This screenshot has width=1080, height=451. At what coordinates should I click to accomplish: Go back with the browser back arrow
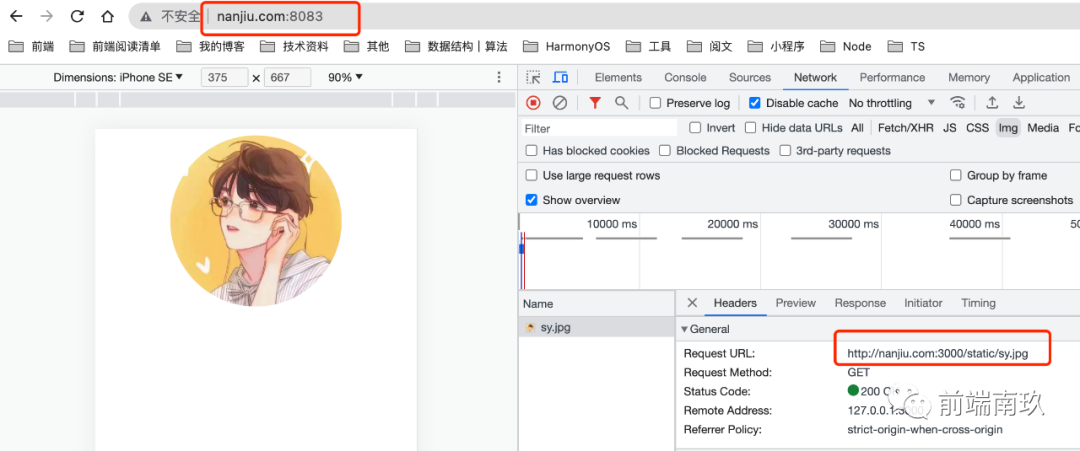(x=16, y=16)
